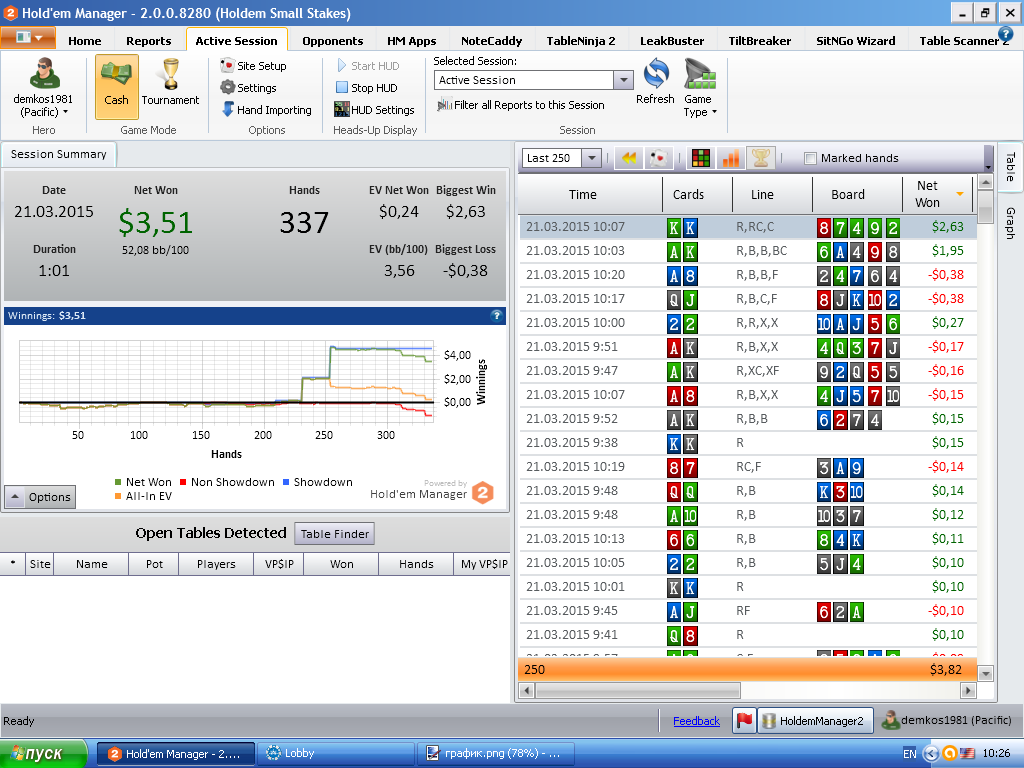
Task: Click the help icon at ribbon top right
Action: [x=1006, y=34]
